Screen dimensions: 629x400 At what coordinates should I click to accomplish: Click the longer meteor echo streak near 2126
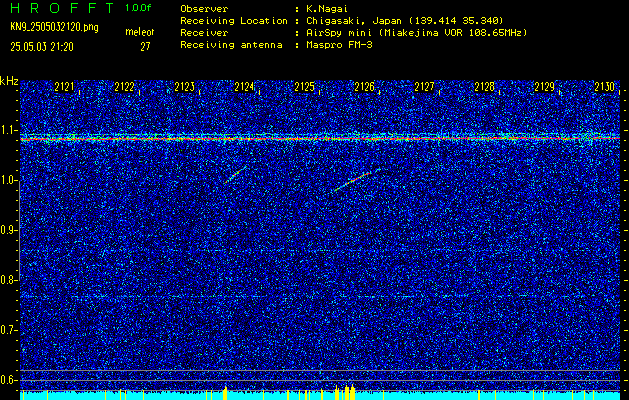pos(356,180)
